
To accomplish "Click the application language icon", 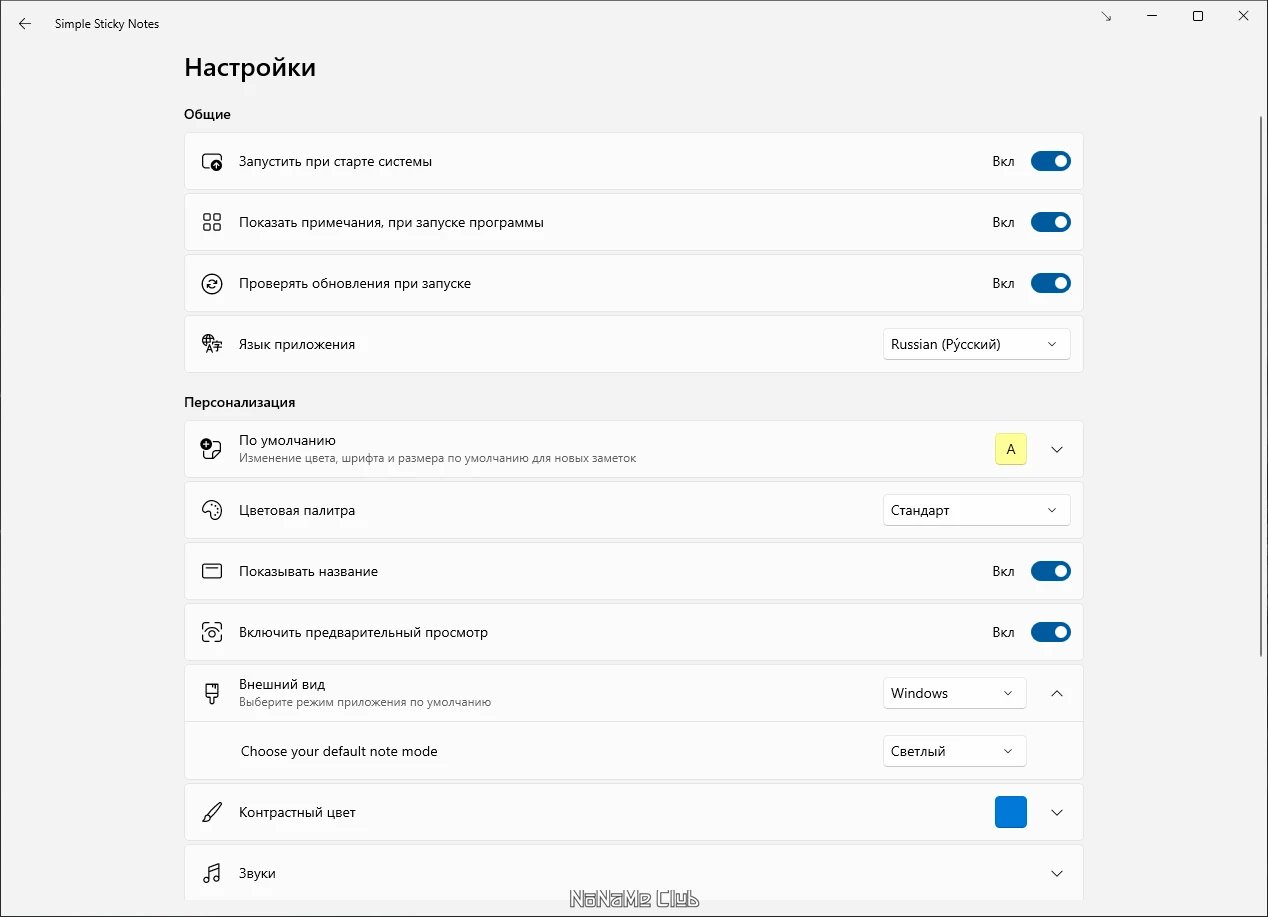I will click(212, 345).
